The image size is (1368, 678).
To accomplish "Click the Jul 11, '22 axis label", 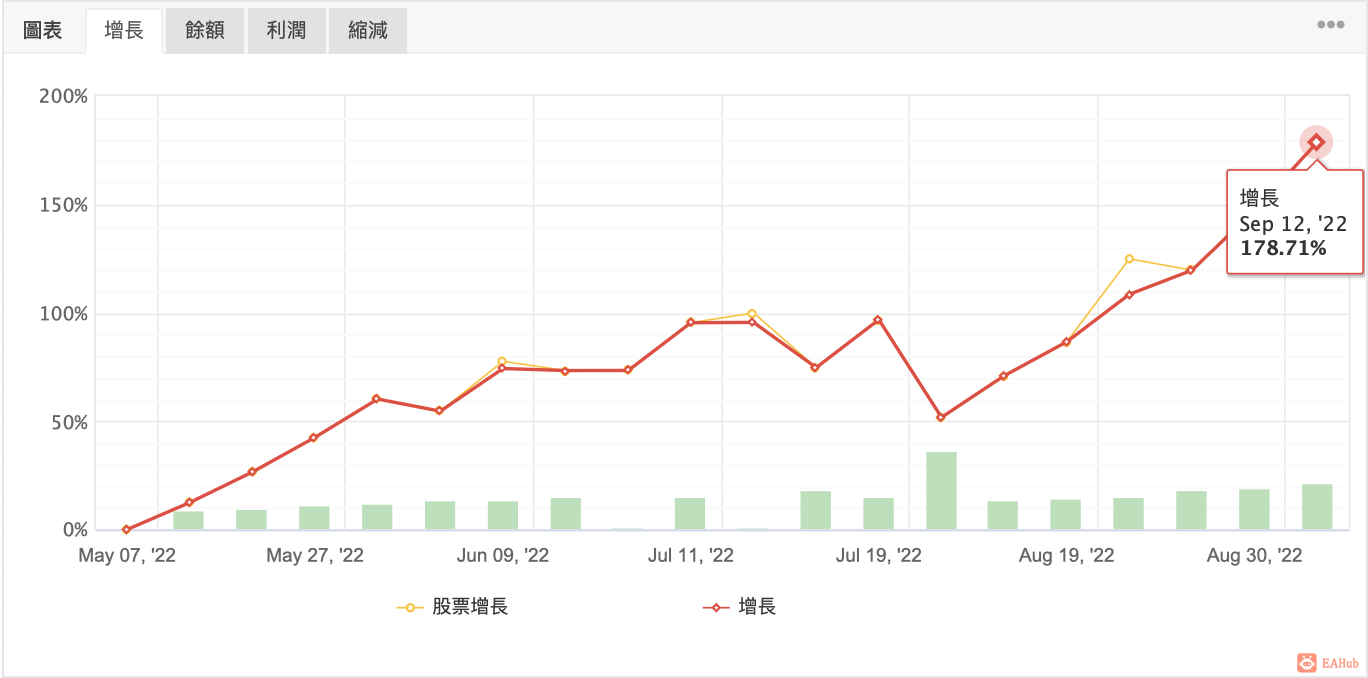I will pyautogui.click(x=691, y=555).
